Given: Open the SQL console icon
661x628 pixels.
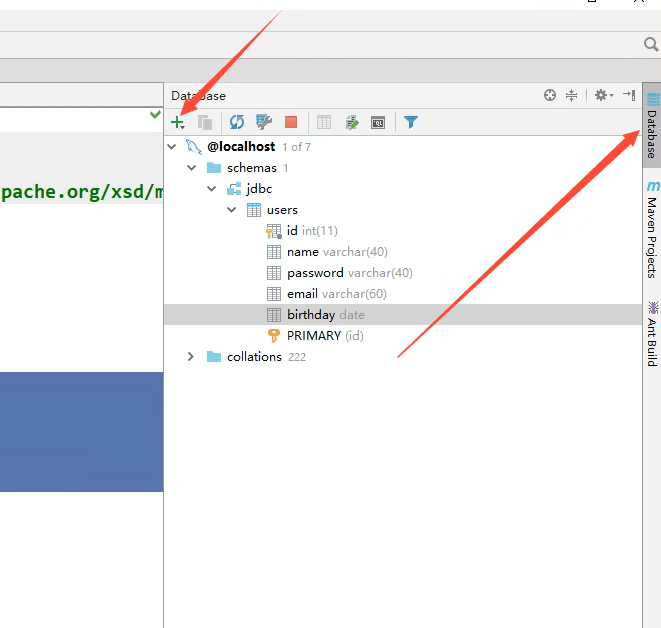Looking at the screenshot, I should (378, 123).
